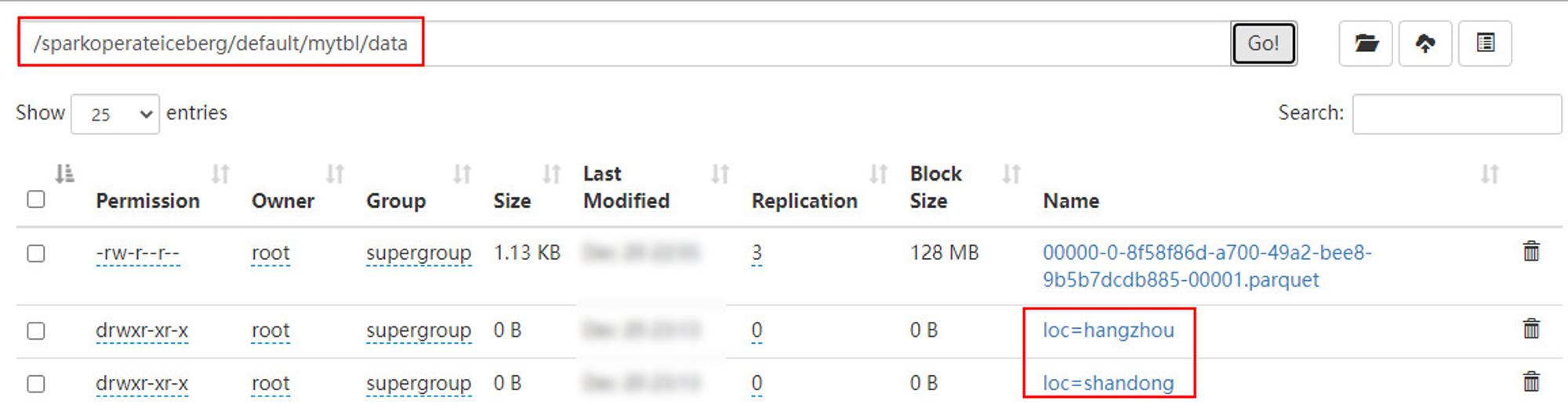Click trash icon for loc=shandong row
1568x405 pixels.
click(1531, 381)
